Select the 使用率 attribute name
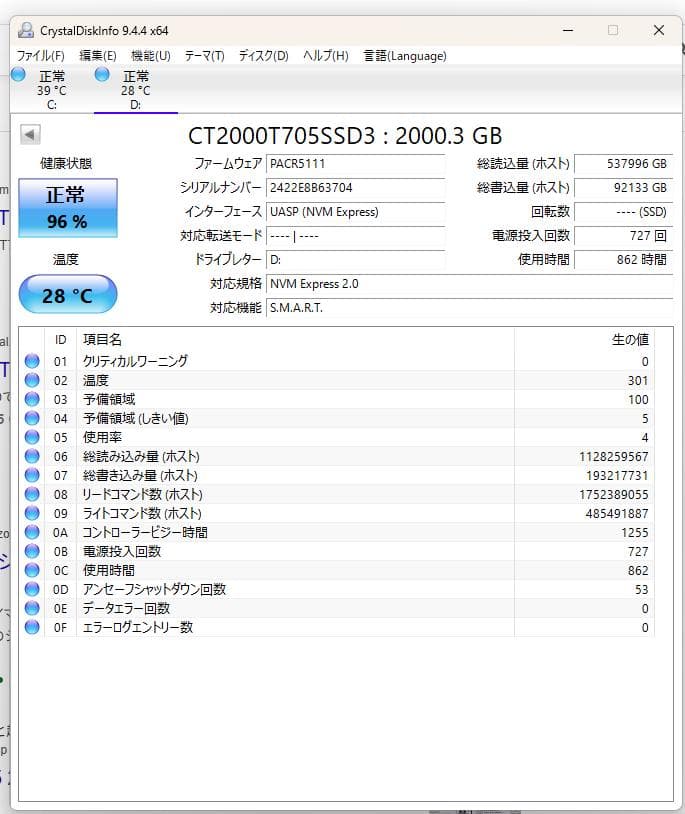This screenshot has height=814, width=685. click(102, 437)
